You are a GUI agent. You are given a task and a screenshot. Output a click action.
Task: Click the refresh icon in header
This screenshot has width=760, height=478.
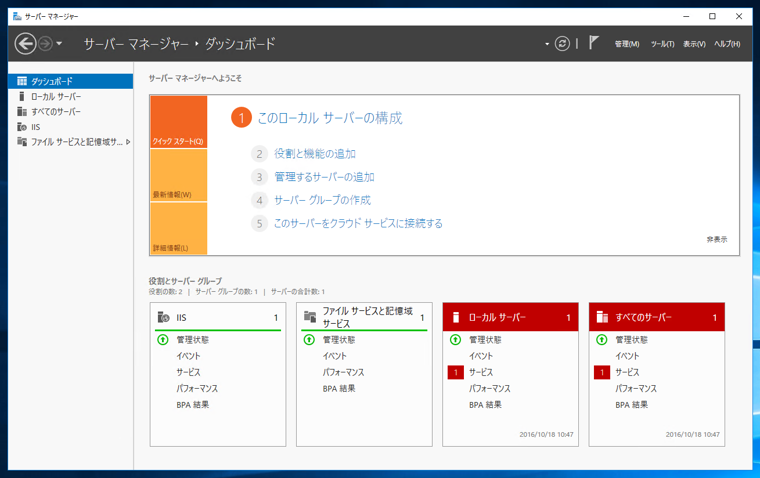pyautogui.click(x=562, y=44)
